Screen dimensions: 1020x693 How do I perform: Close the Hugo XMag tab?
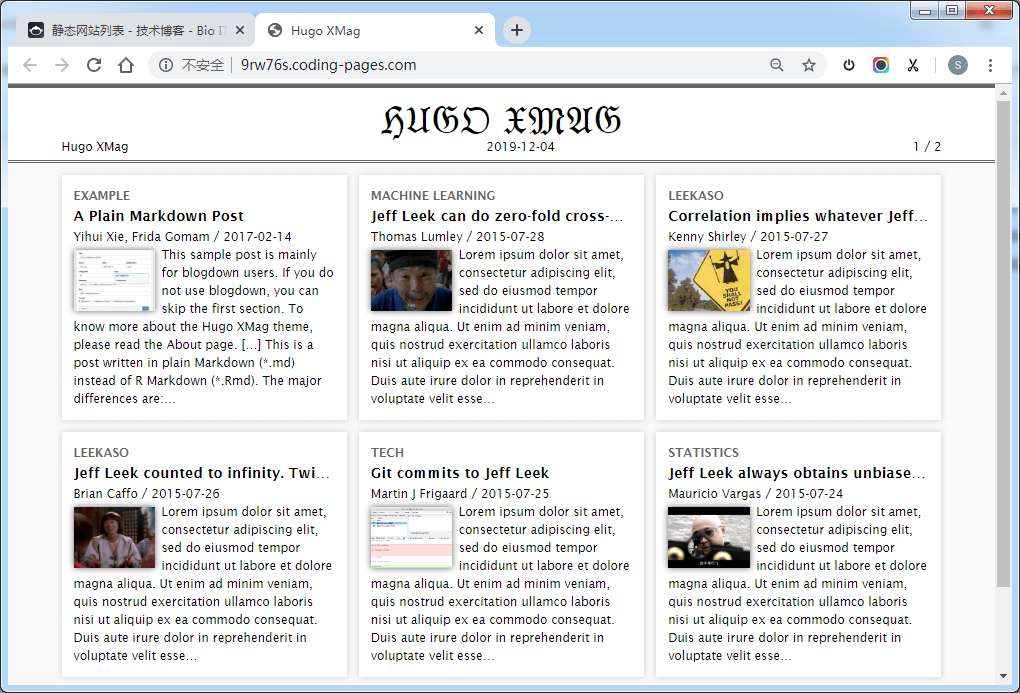pos(479,30)
